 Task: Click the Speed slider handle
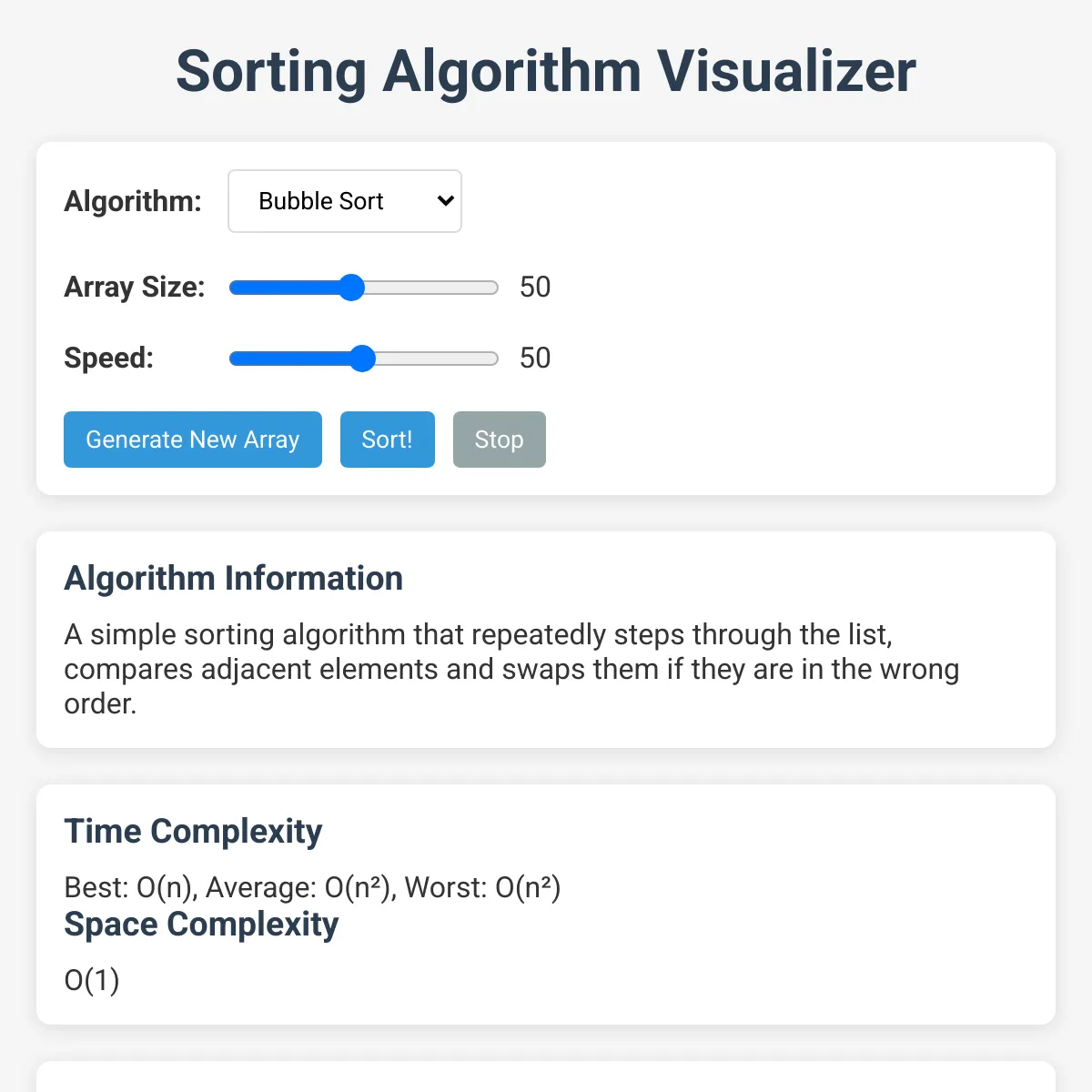tap(362, 359)
